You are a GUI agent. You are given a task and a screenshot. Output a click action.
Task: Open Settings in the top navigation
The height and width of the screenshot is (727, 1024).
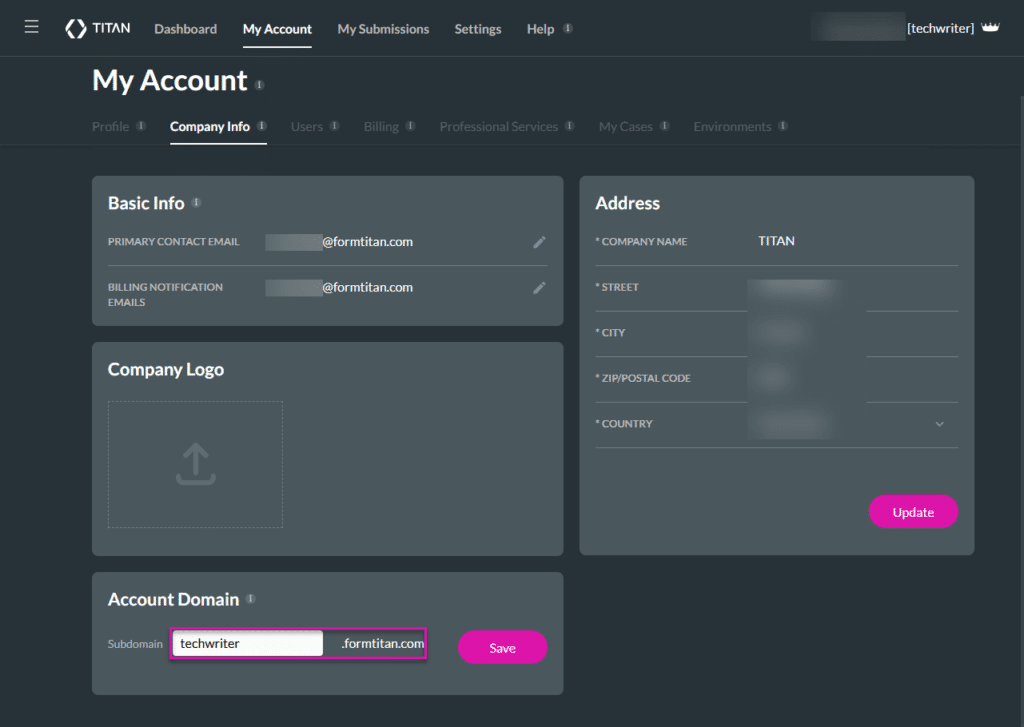[x=478, y=29]
